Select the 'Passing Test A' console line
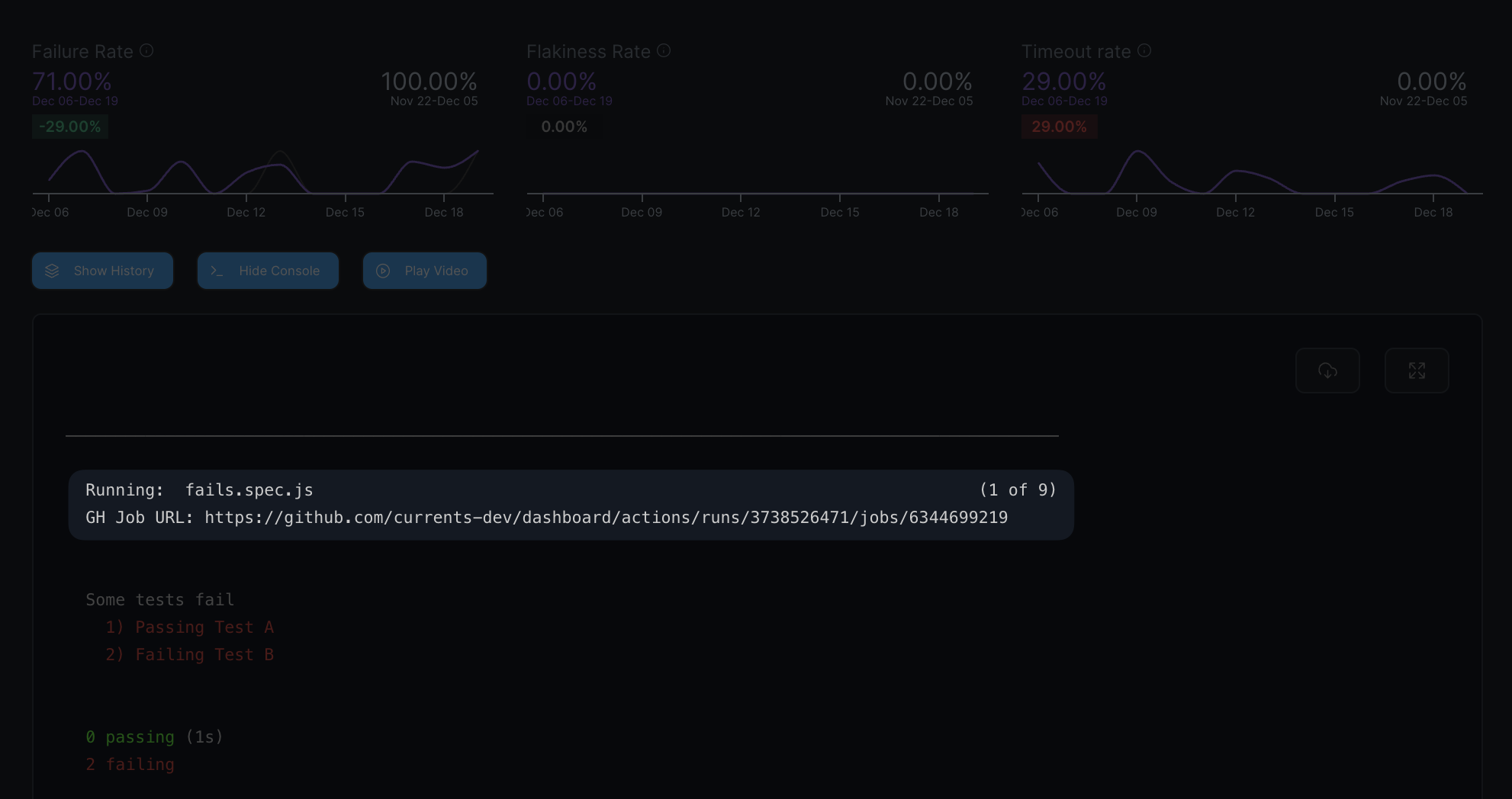Screen dimensions: 1512x799 point(189,627)
